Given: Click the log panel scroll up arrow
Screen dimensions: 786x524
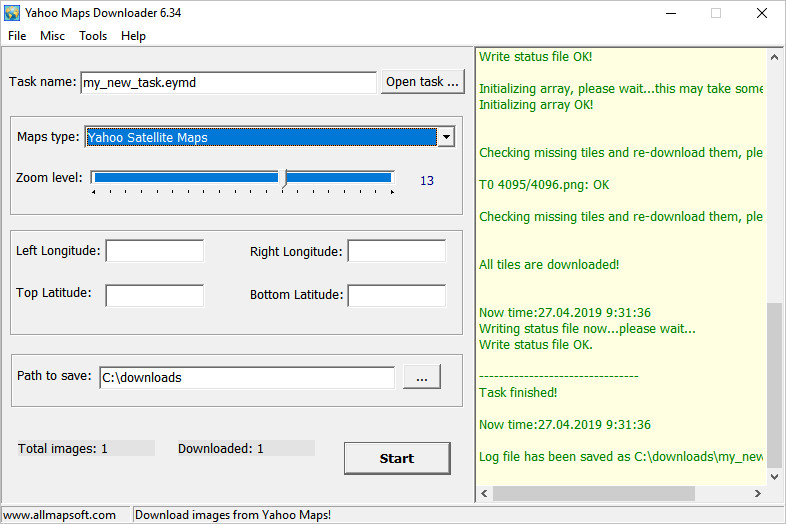Looking at the screenshot, I should [774, 58].
